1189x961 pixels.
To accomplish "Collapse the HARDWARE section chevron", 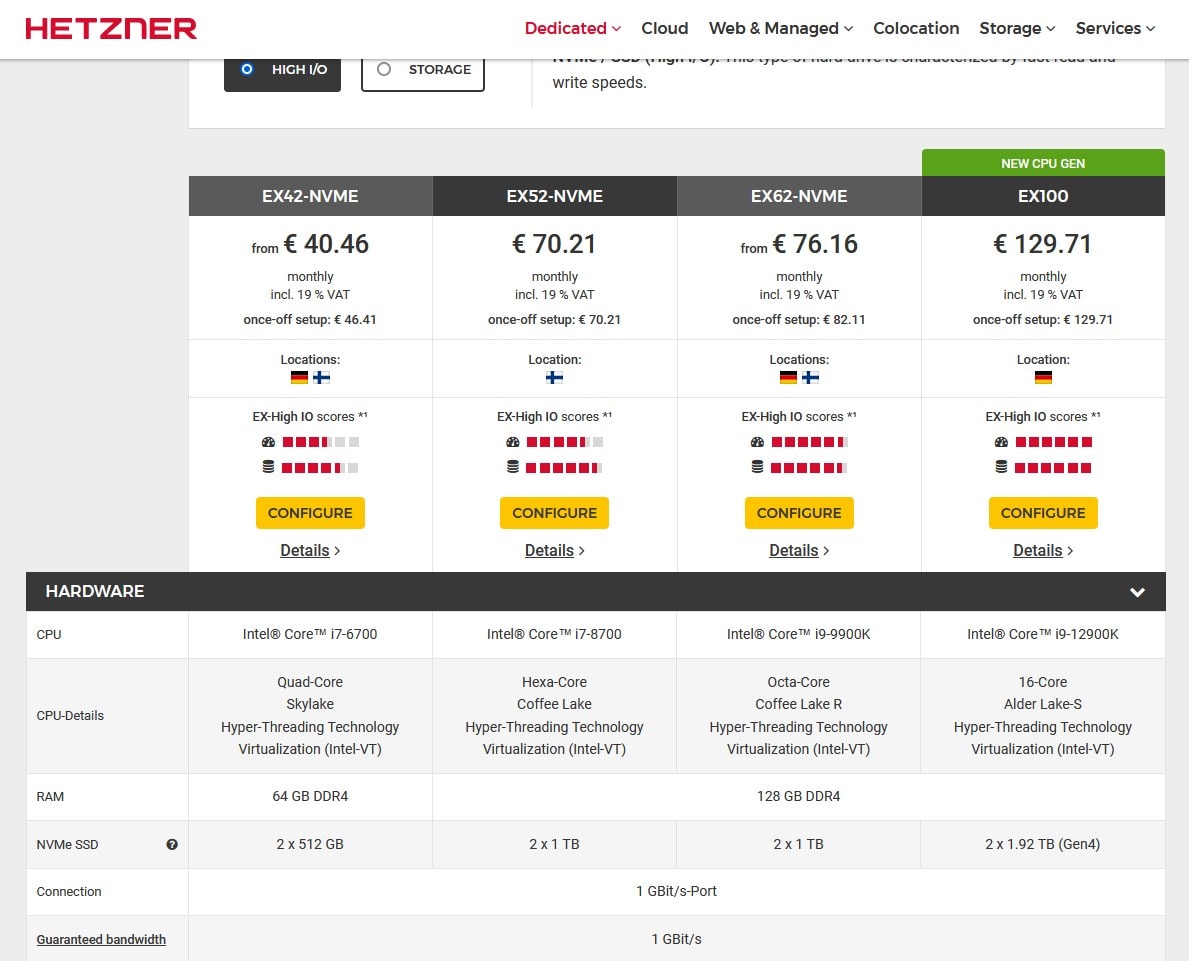I will [x=1137, y=592].
